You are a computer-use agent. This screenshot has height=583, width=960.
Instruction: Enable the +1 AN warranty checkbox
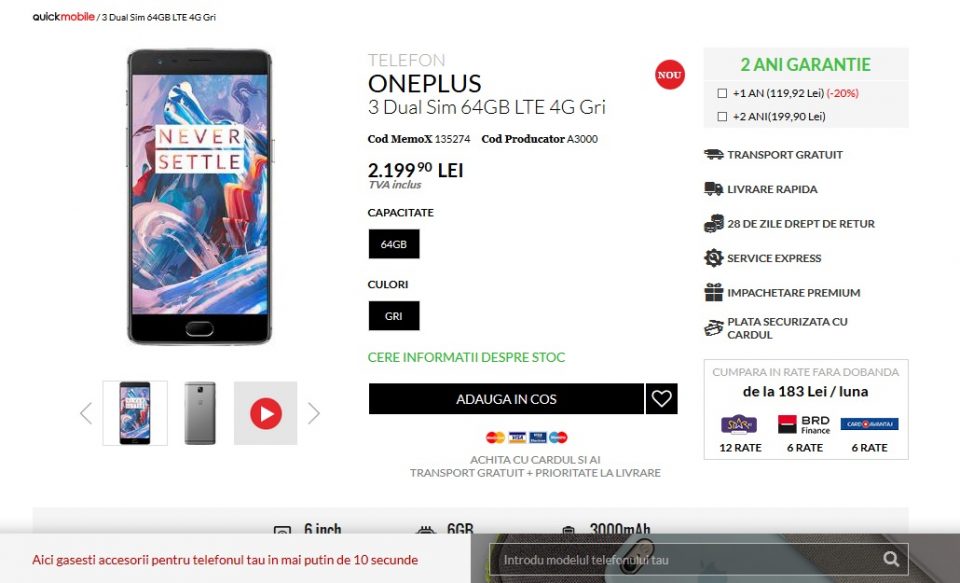click(722, 93)
